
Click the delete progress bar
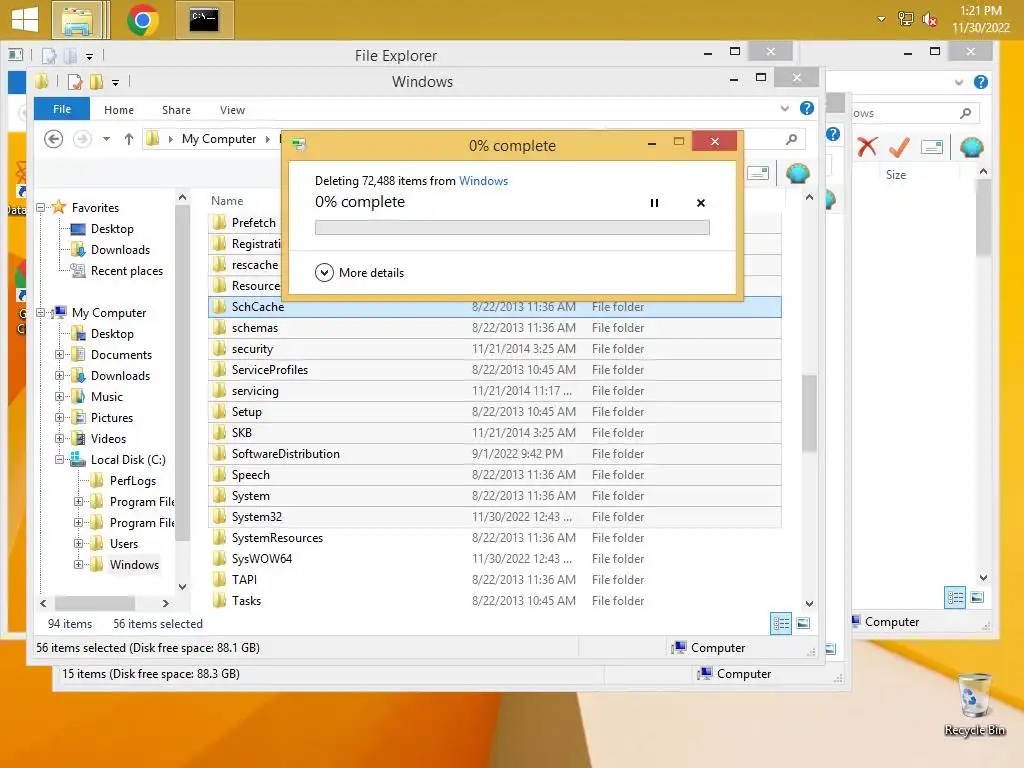(512, 227)
